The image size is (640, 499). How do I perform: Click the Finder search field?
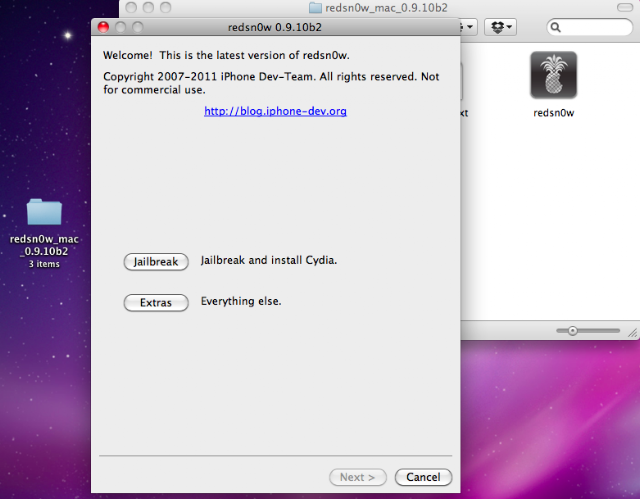590,27
